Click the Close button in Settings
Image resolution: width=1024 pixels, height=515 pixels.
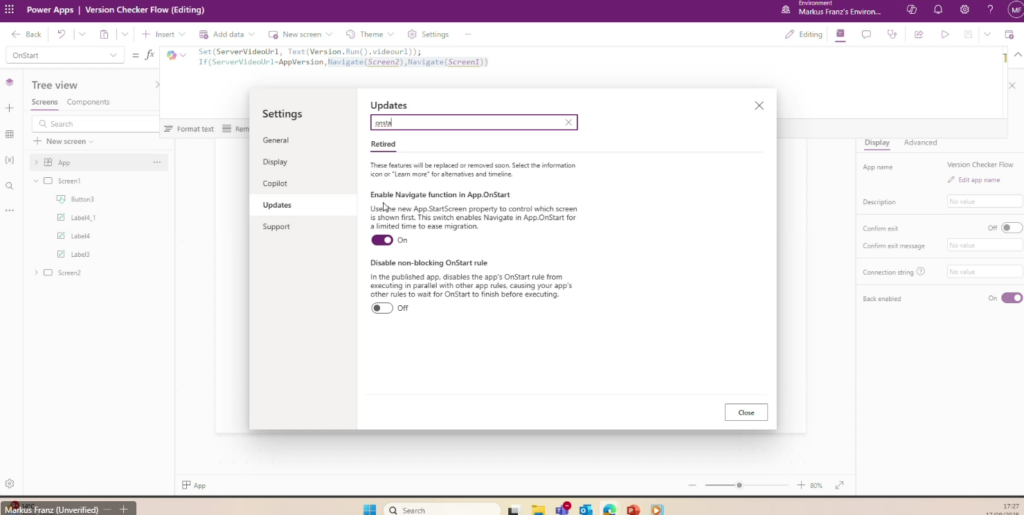pos(746,413)
